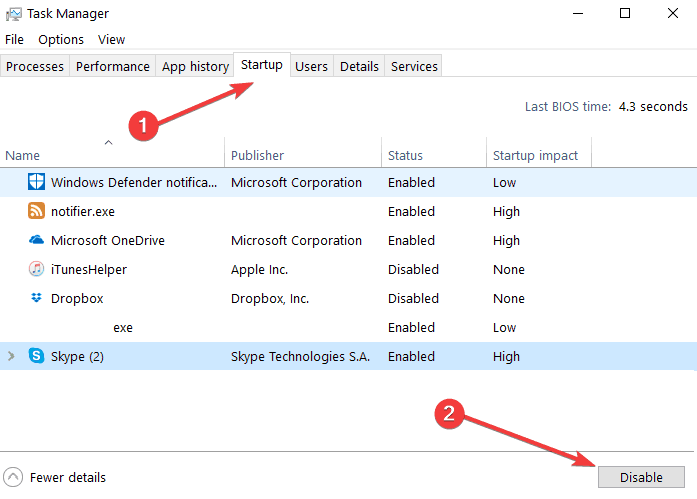Open the Options menu
The height and width of the screenshot is (499, 697).
[x=61, y=39]
